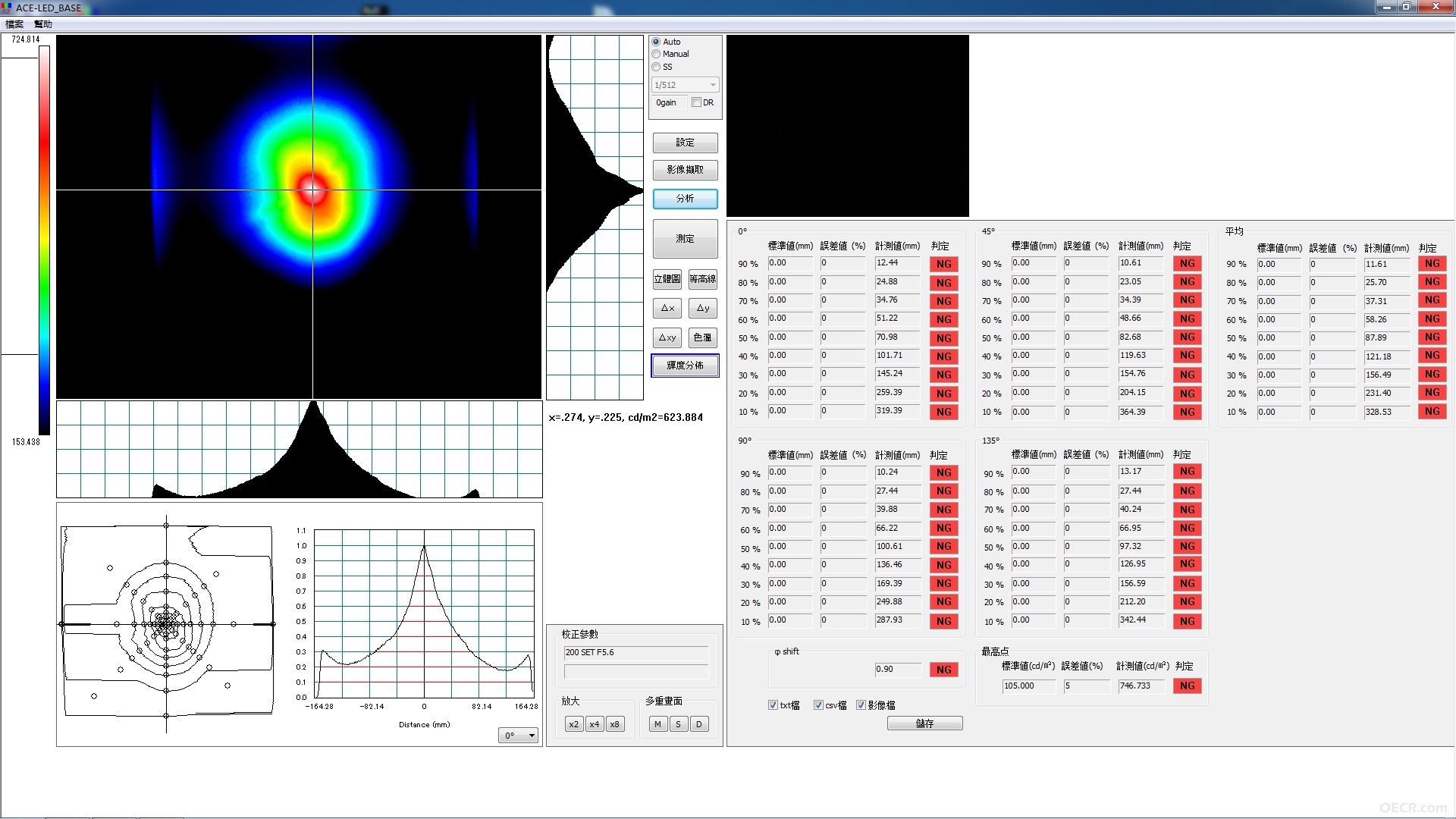Viewport: 1456px width, 819px height.
Task: Click the x2 magnification button
Action: [x=574, y=724]
